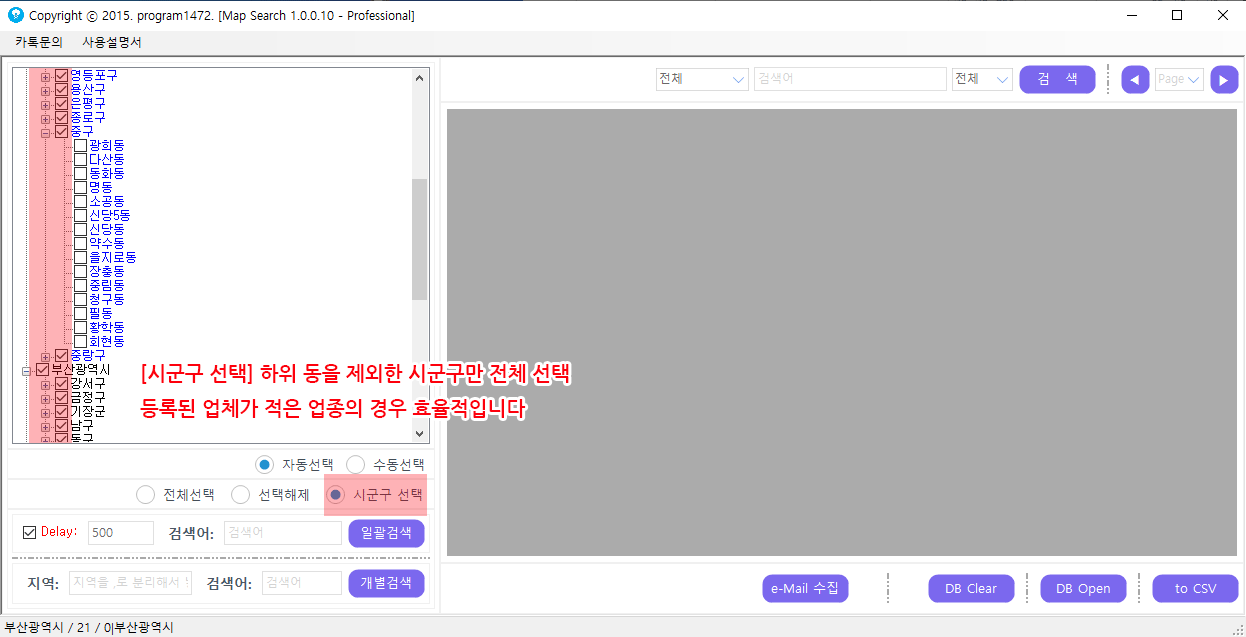Toggle the Delay checkbox
The image size is (1246, 637).
(29, 532)
